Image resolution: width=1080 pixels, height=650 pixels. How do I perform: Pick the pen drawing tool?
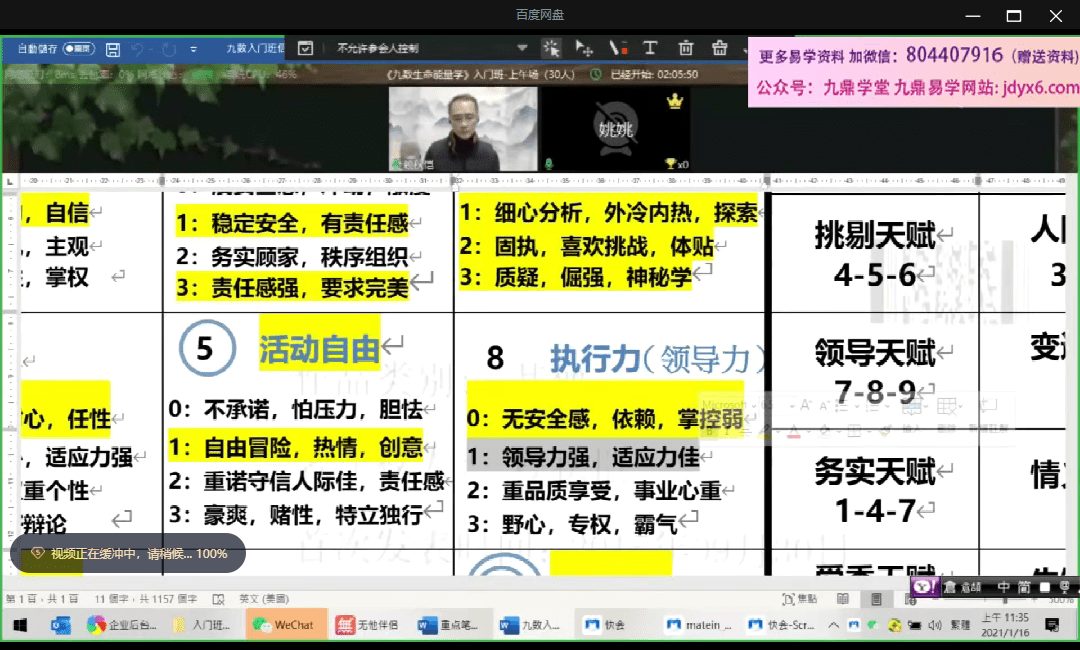click(618, 48)
